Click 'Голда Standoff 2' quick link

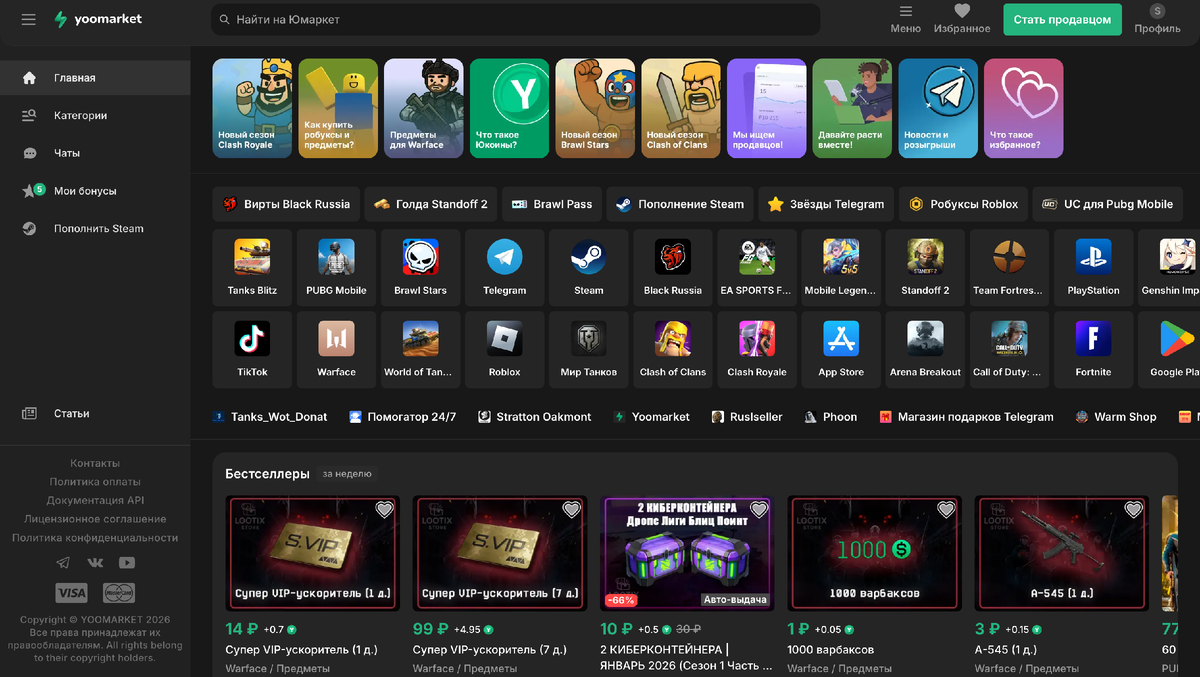[431, 204]
